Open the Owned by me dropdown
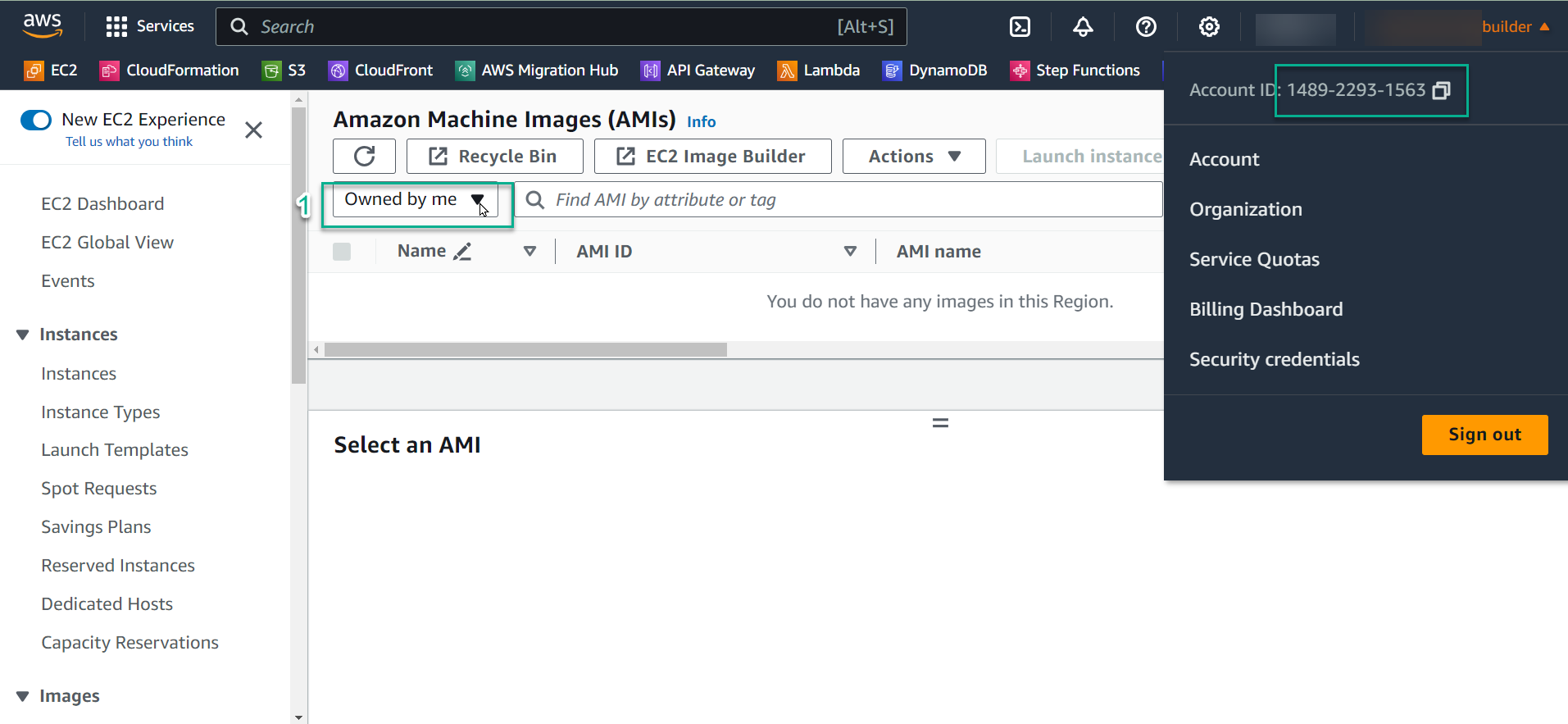Image resolution: width=1568 pixels, height=724 pixels. (416, 200)
